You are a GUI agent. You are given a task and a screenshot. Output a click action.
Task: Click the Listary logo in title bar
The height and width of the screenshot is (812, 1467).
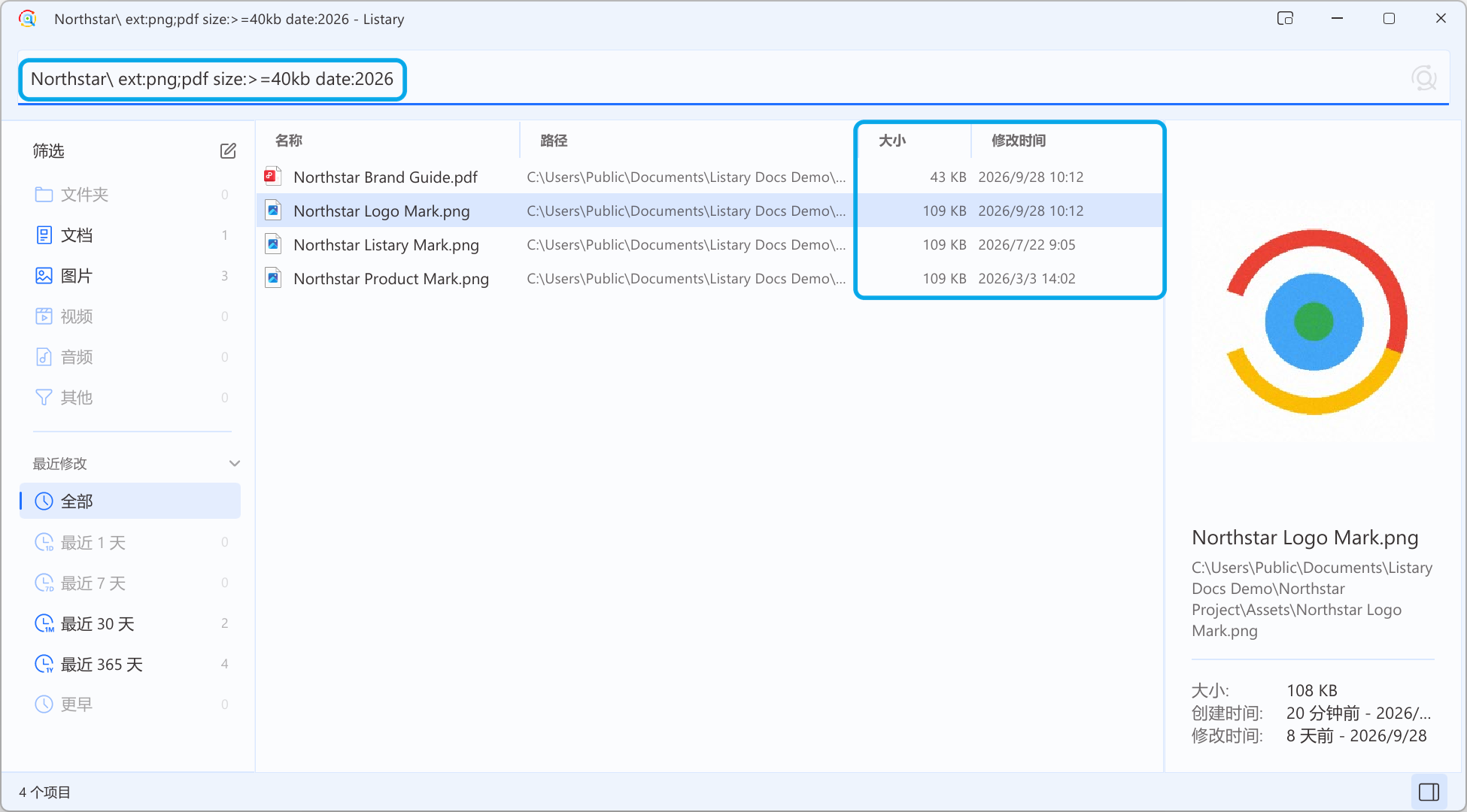tap(28, 19)
